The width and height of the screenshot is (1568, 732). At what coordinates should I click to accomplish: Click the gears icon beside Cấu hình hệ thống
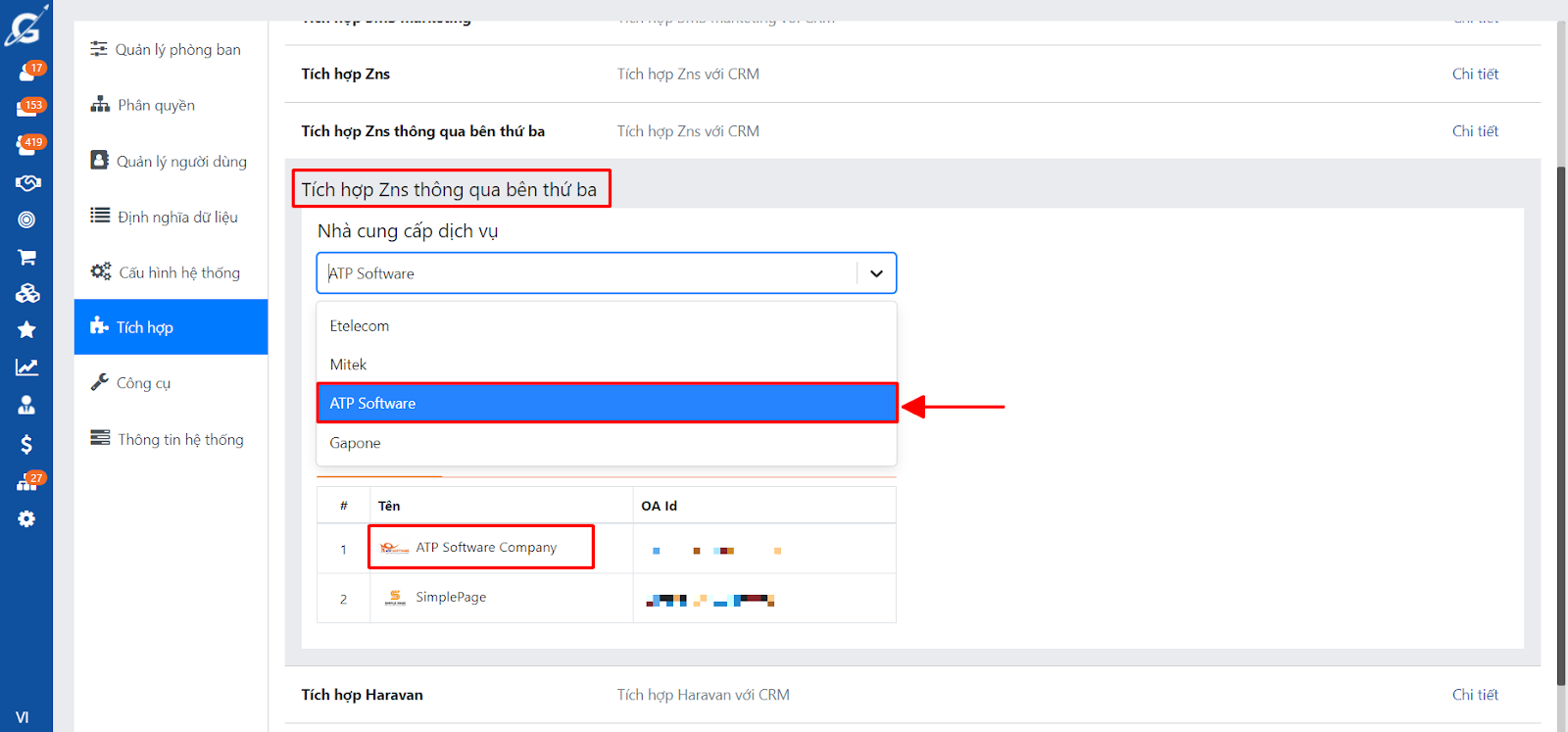(101, 271)
